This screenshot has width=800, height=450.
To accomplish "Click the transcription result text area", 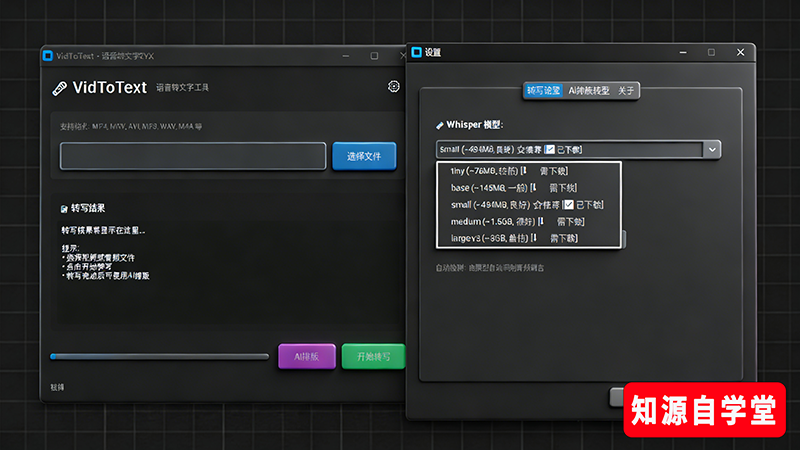I will pos(230,273).
